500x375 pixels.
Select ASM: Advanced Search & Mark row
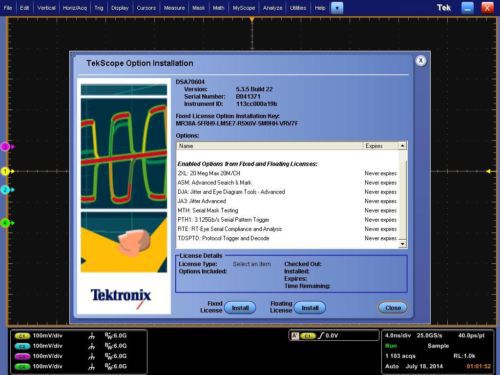point(287,183)
